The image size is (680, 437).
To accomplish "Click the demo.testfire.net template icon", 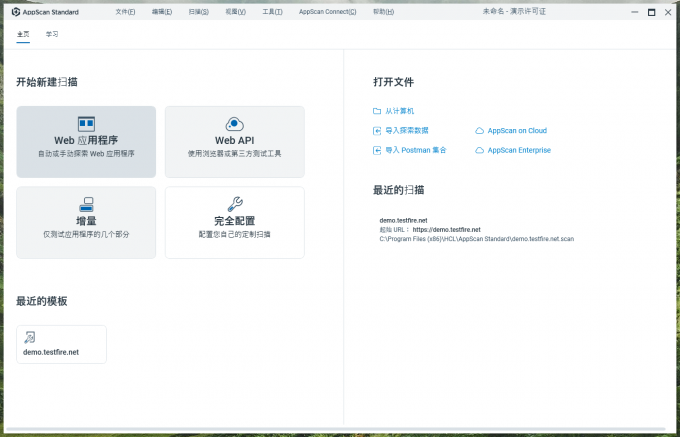I will coord(29,337).
